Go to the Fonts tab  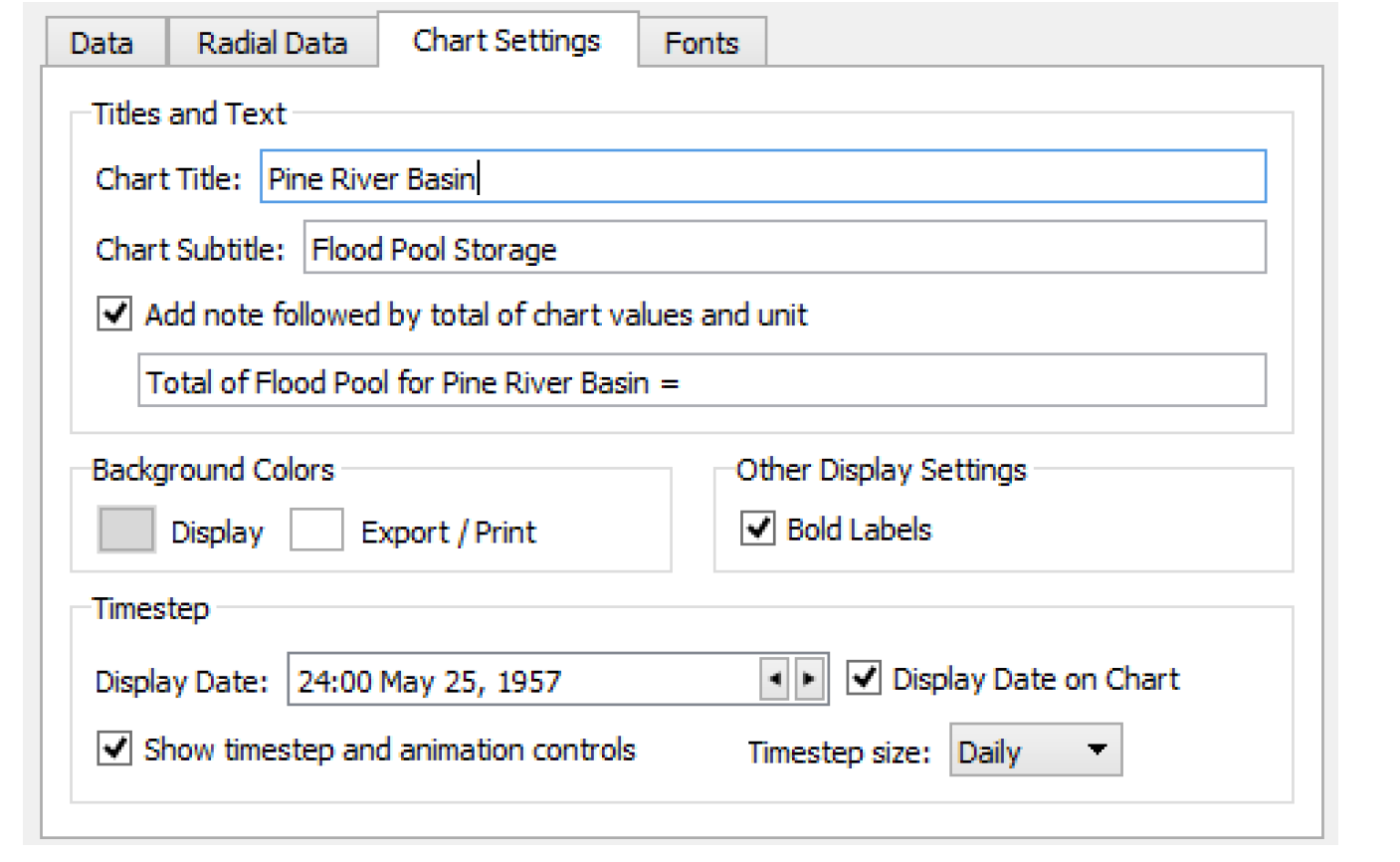click(x=701, y=44)
